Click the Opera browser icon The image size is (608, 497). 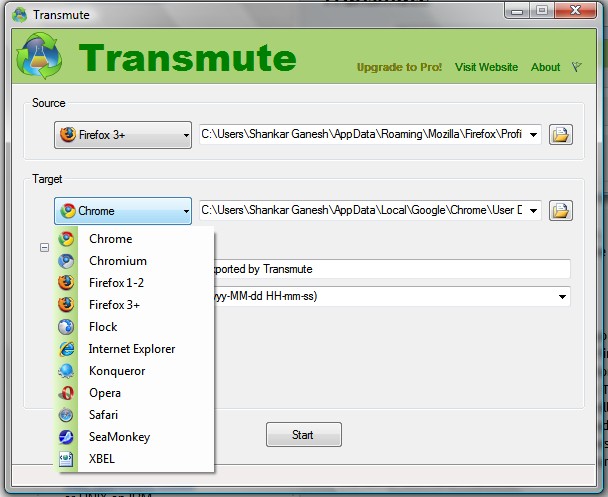(66, 393)
